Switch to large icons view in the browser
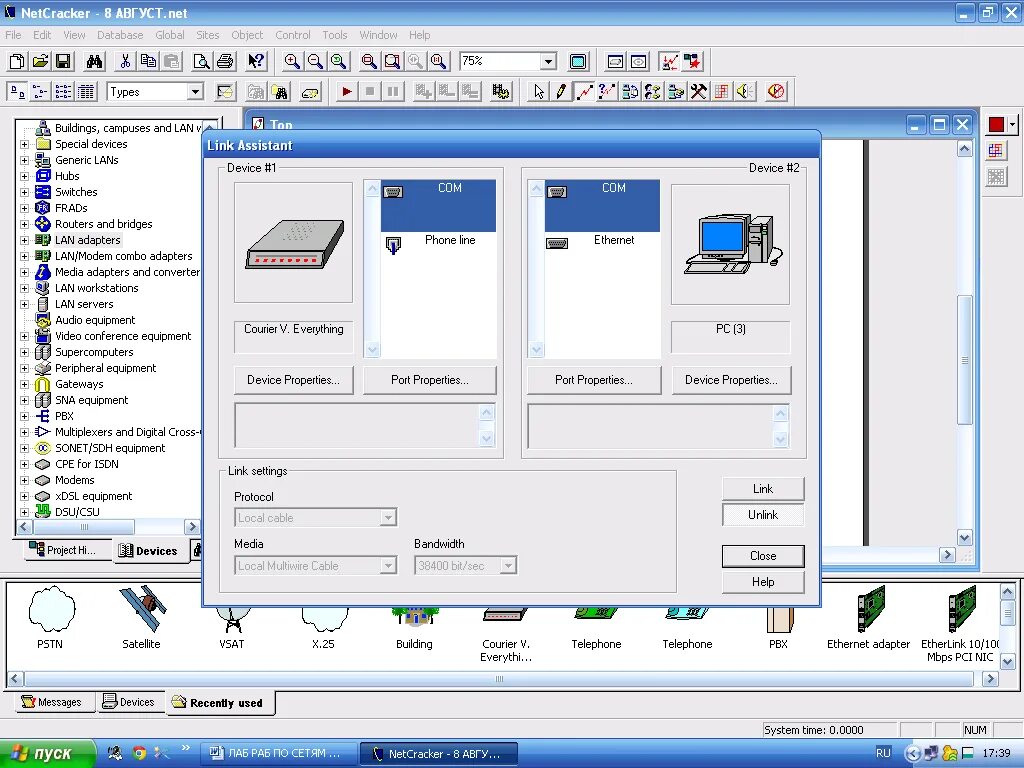Viewport: 1024px width, 768px height. pyautogui.click(x=17, y=91)
